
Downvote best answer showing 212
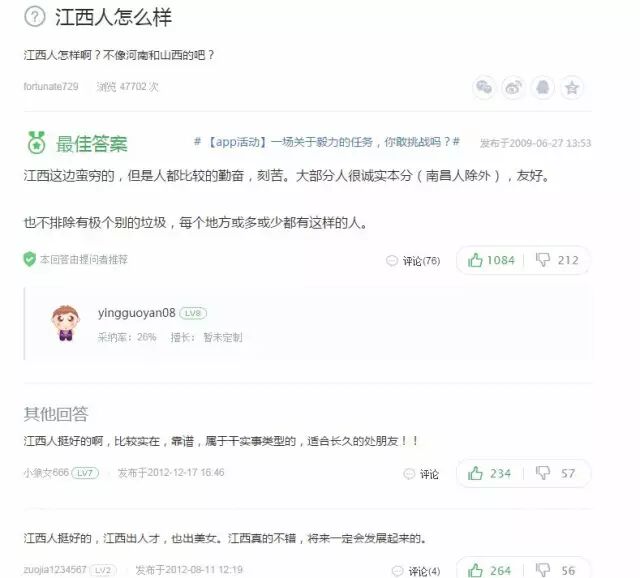click(x=557, y=260)
